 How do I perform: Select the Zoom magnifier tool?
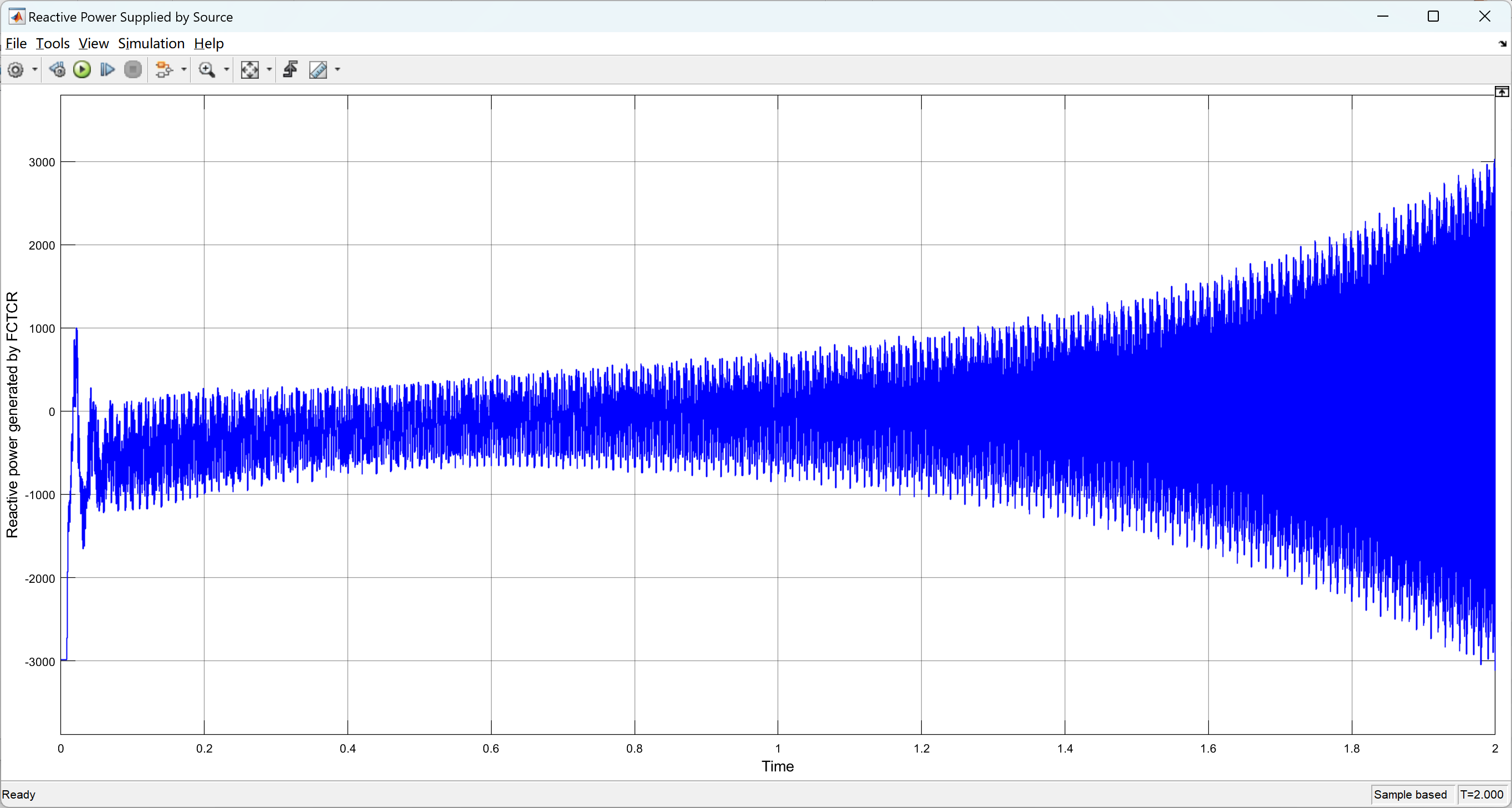click(x=207, y=70)
